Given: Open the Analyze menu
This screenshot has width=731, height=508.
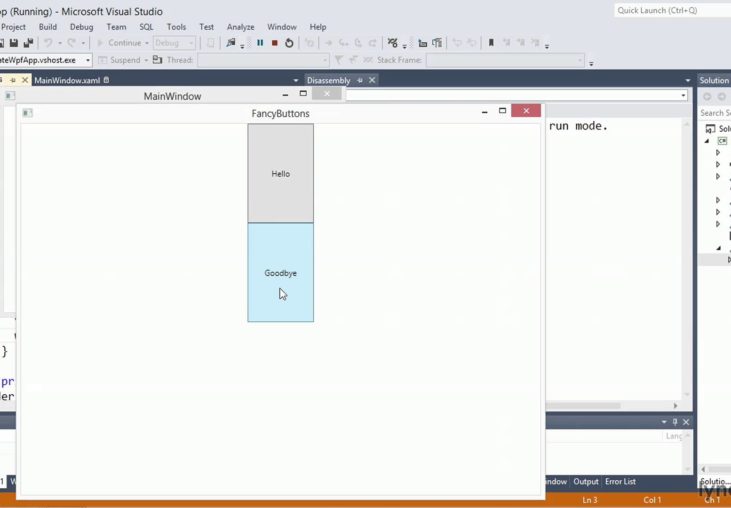Looking at the screenshot, I should (x=240, y=27).
